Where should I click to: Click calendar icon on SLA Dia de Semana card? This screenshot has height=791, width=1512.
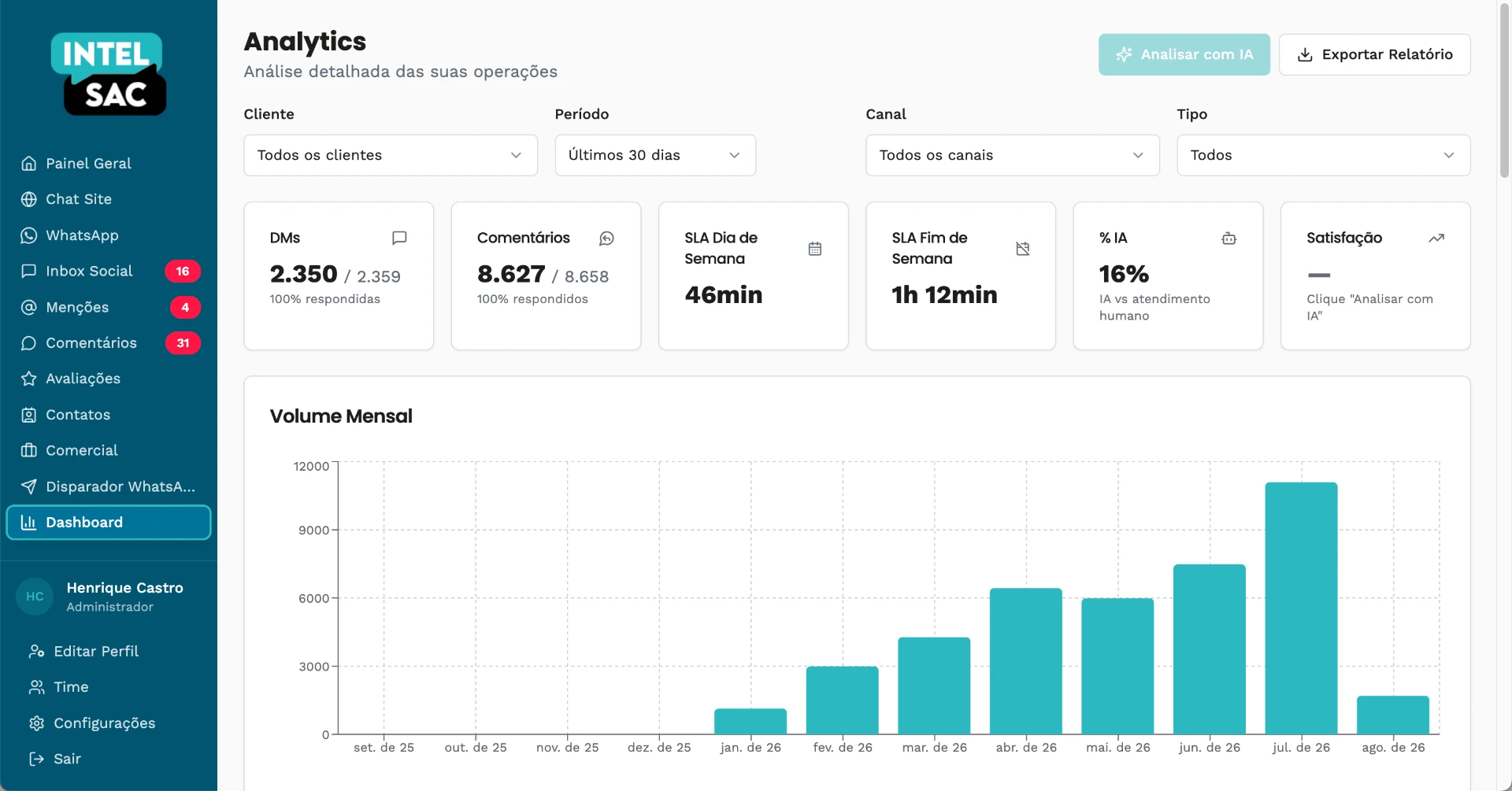click(x=815, y=249)
